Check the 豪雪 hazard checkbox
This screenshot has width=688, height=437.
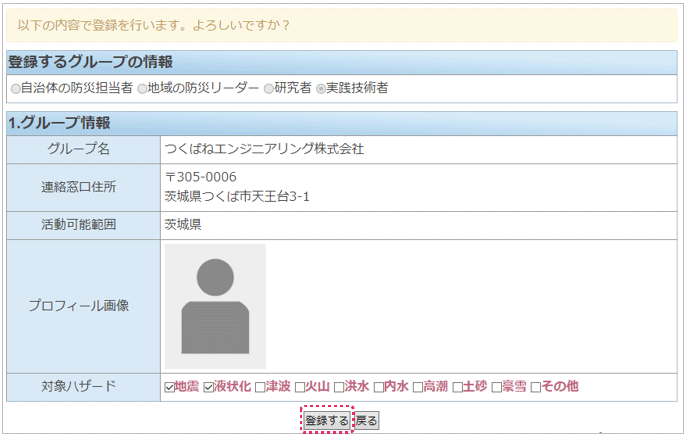tap(496, 387)
